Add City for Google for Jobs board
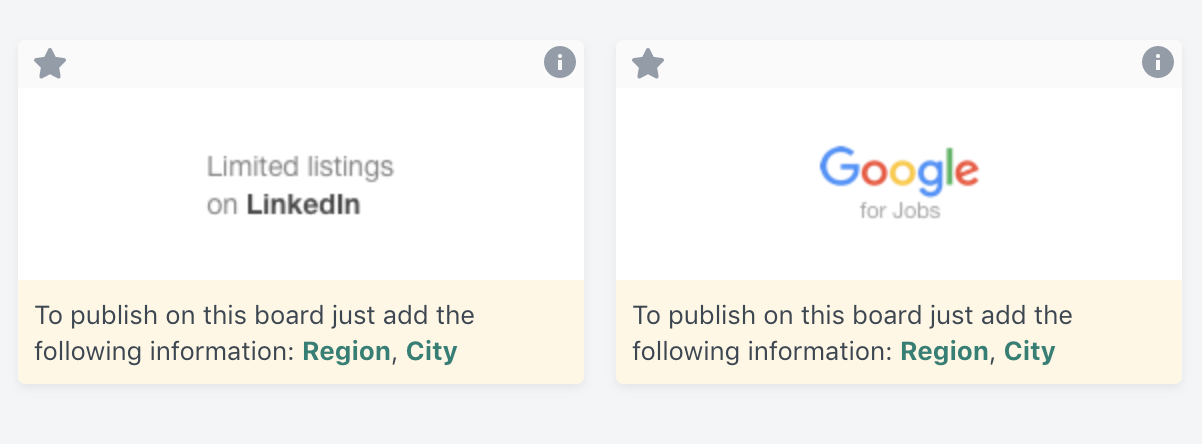 pyautogui.click(x=1029, y=352)
